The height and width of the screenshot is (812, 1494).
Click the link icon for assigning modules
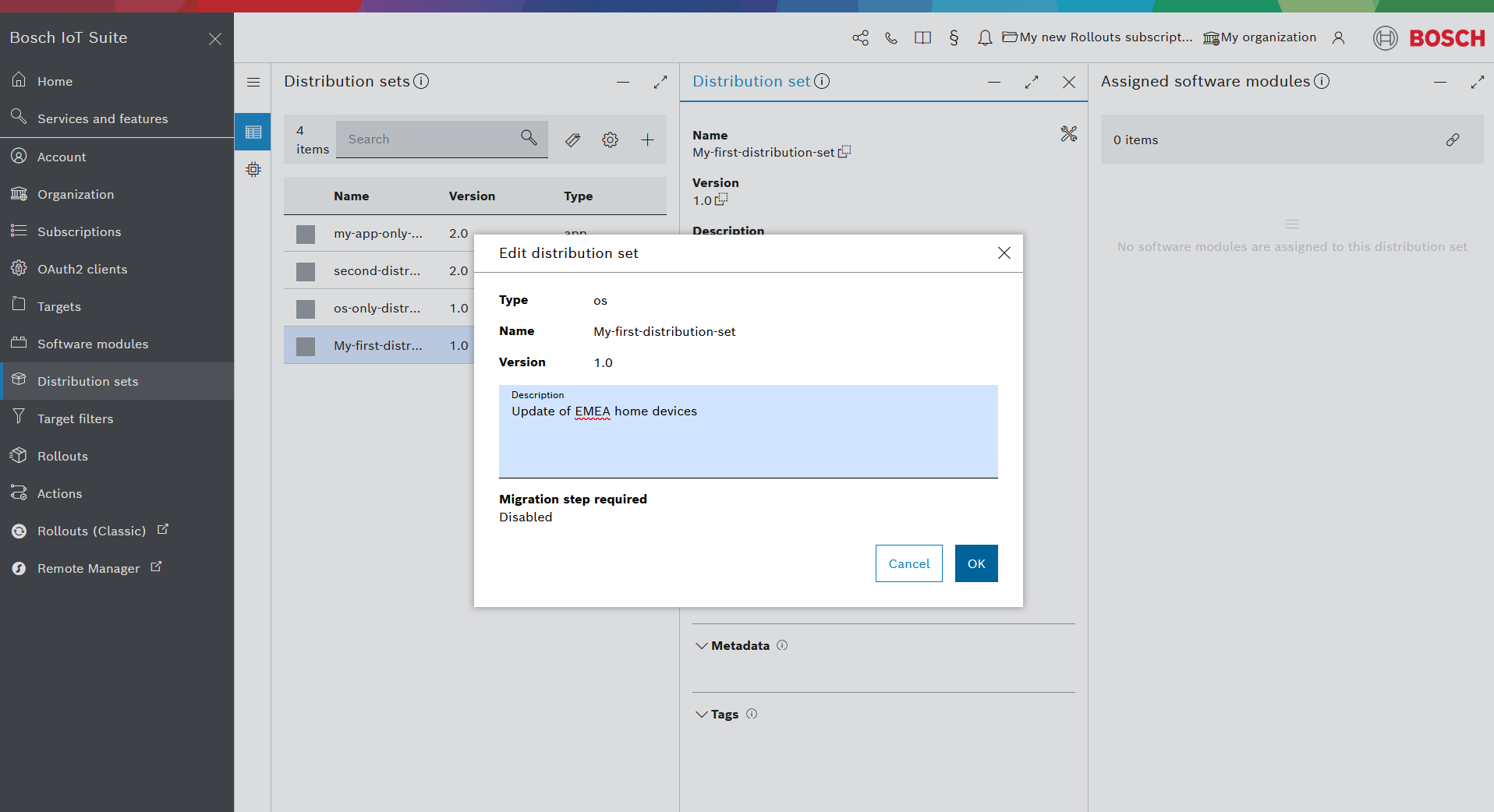(x=1453, y=139)
